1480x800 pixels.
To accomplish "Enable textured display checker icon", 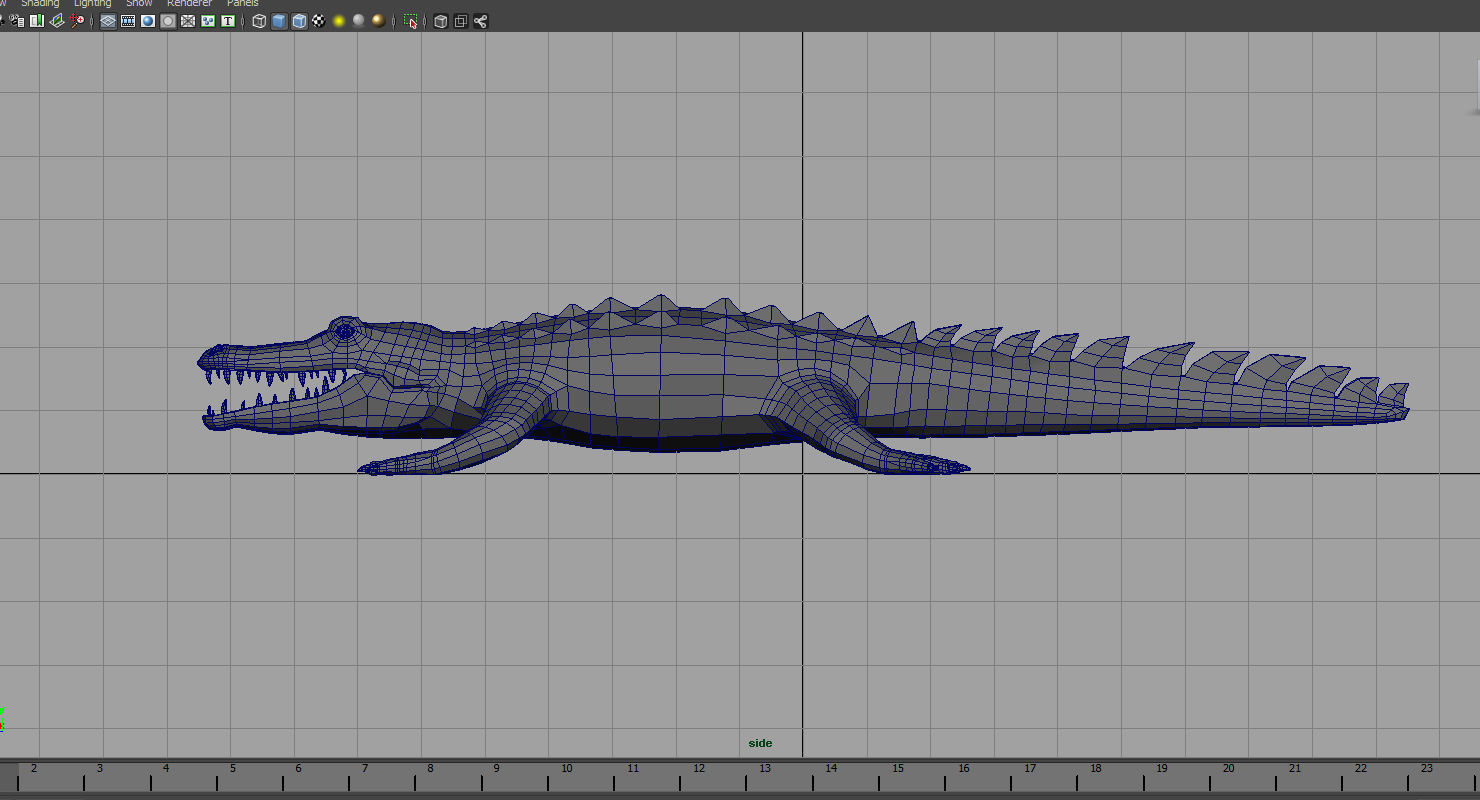I will (x=319, y=21).
